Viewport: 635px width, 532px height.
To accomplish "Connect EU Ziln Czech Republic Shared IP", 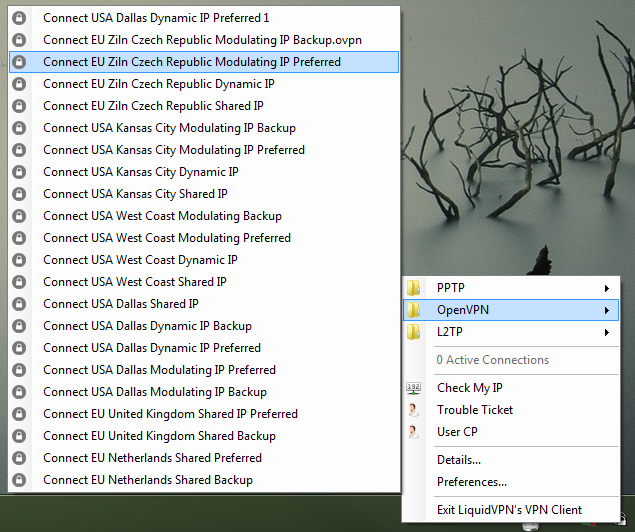I will point(204,106).
